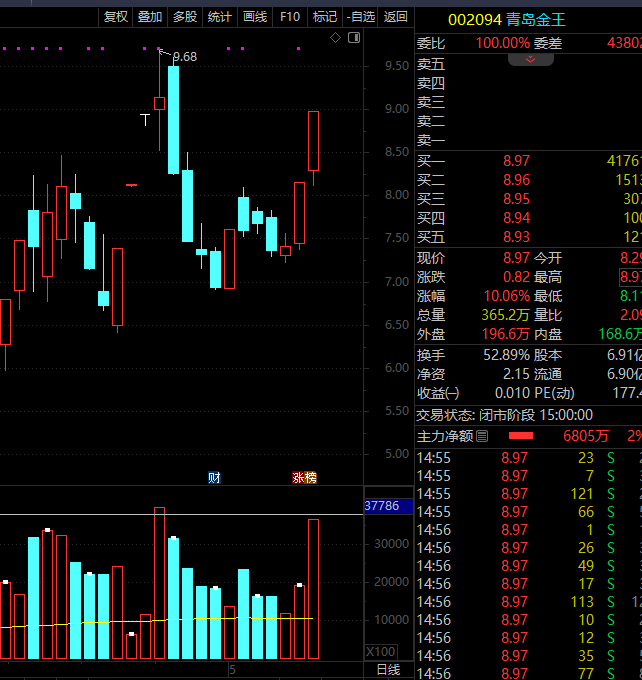Click the 卖一 ask row label
Image resolution: width=642 pixels, height=680 pixels.
point(431,141)
